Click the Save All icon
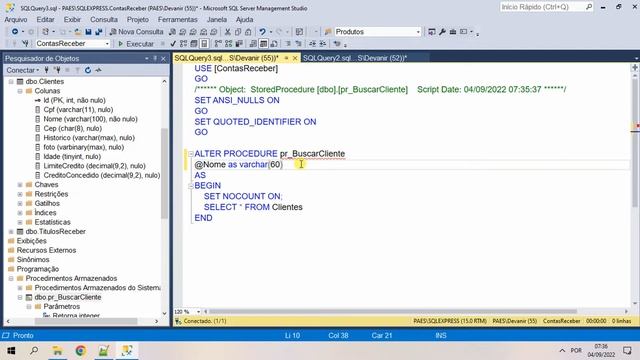Image resolution: width=640 pixels, height=360 pixels. 99,32
